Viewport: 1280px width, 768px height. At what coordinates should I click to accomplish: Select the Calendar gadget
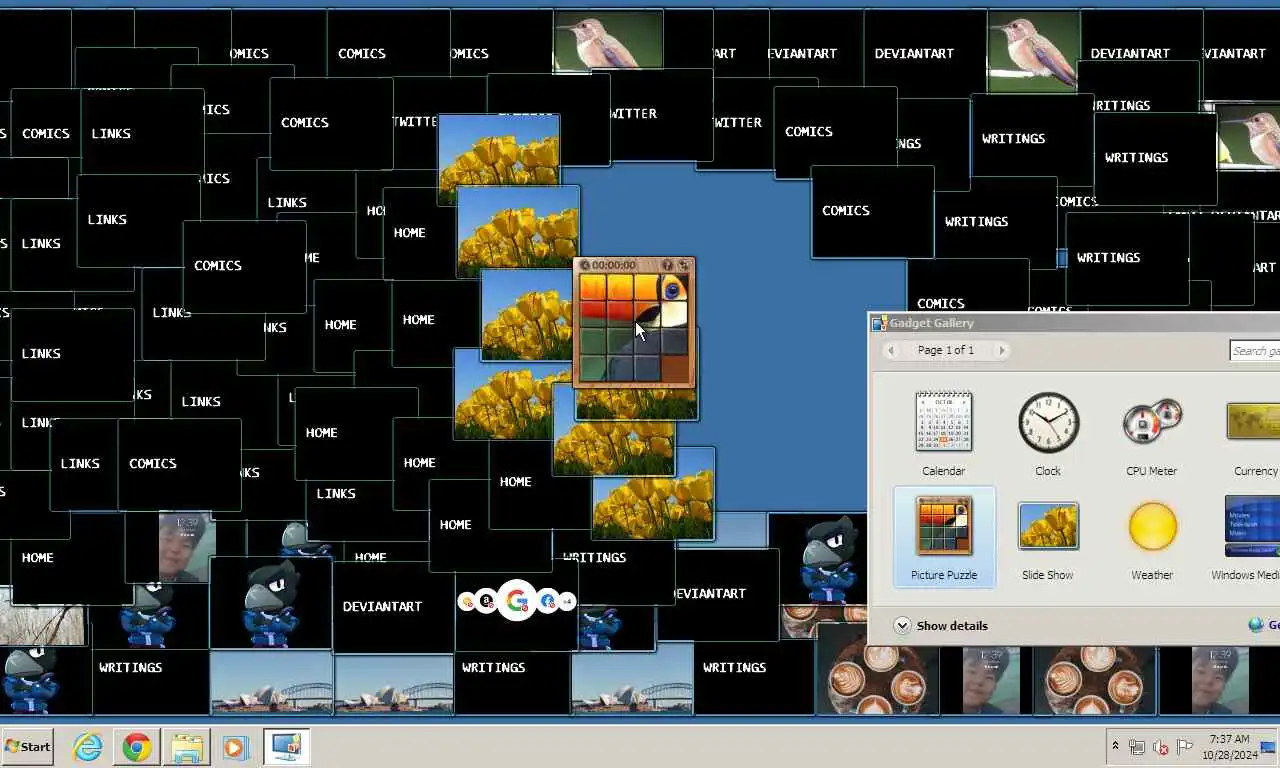[943, 434]
